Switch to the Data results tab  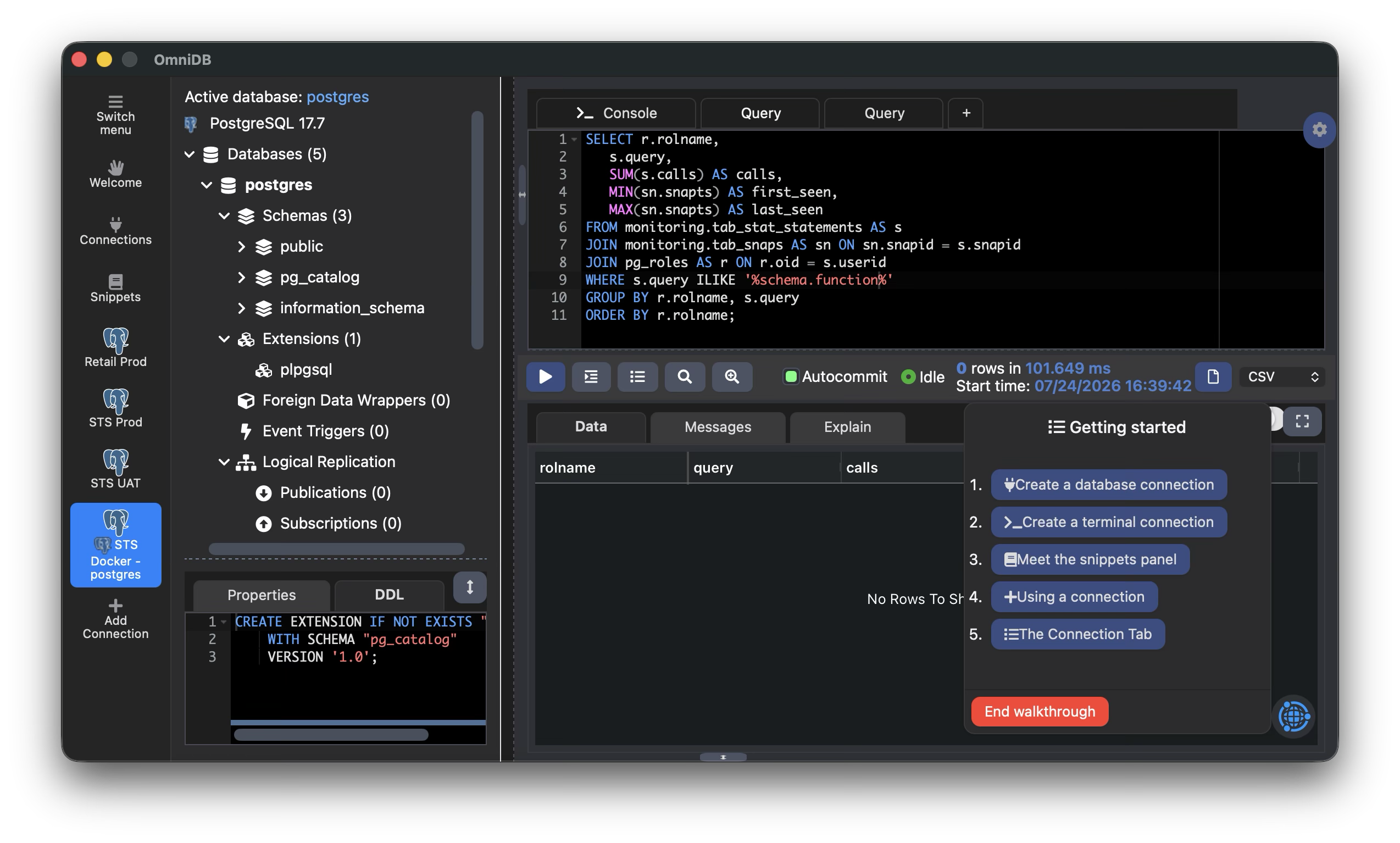pos(591,426)
